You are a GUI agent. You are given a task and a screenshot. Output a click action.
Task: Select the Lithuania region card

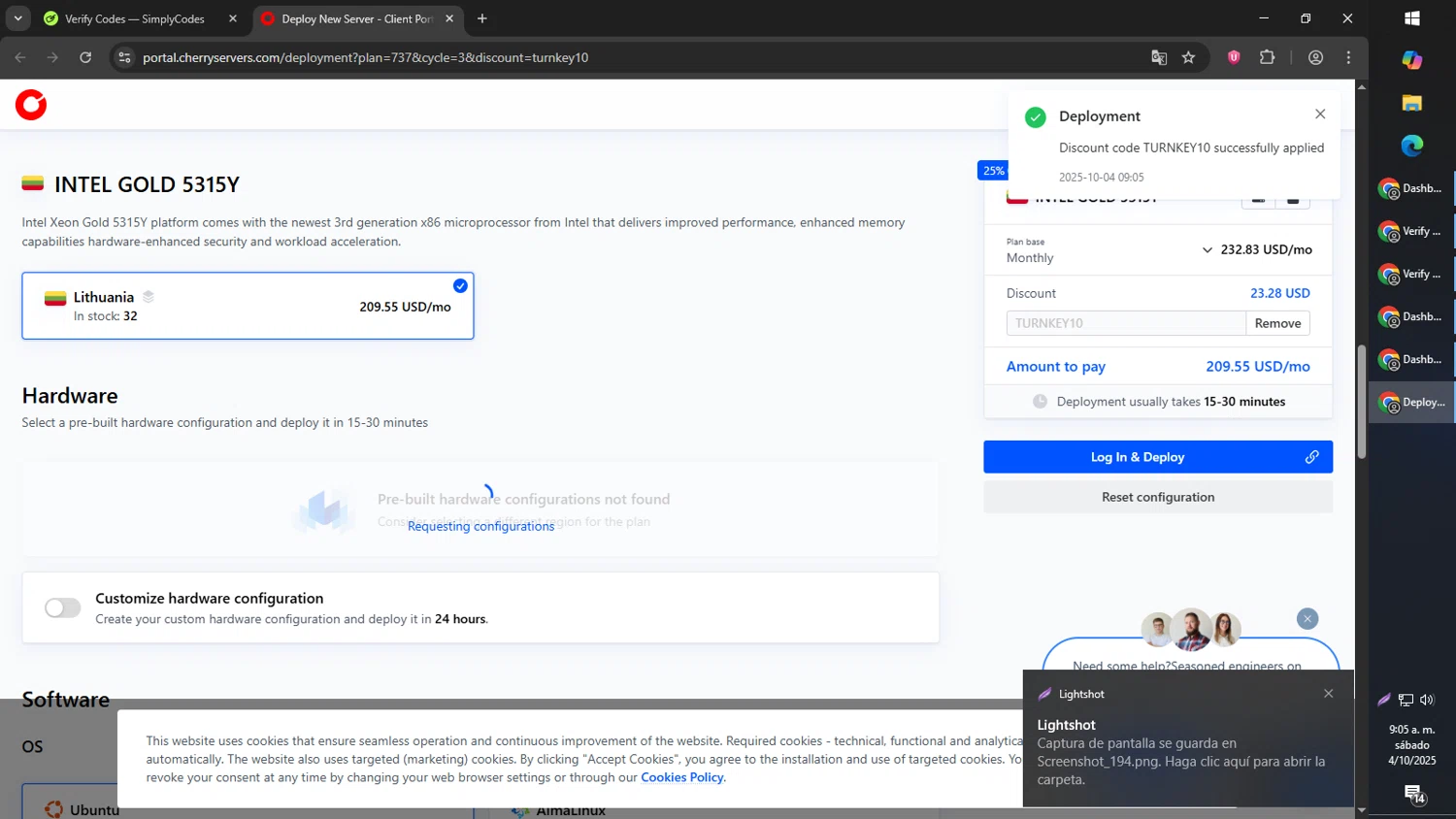click(248, 306)
